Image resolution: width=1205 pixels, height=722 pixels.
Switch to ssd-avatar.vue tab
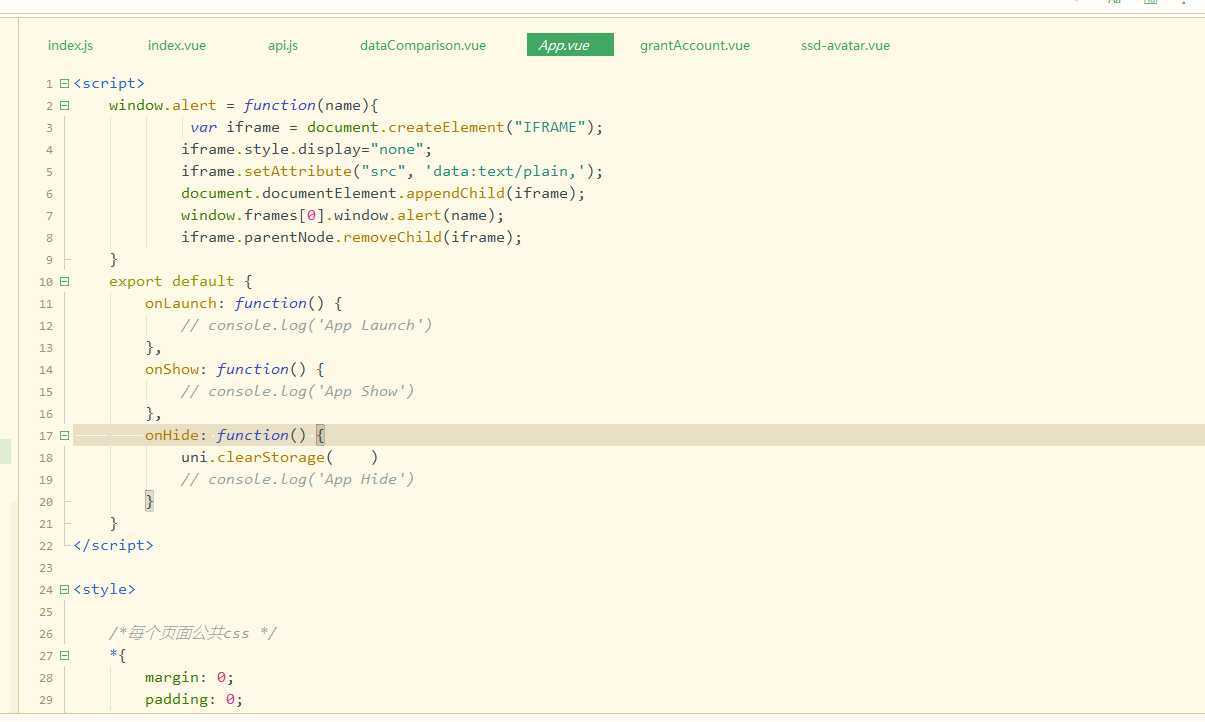(845, 45)
